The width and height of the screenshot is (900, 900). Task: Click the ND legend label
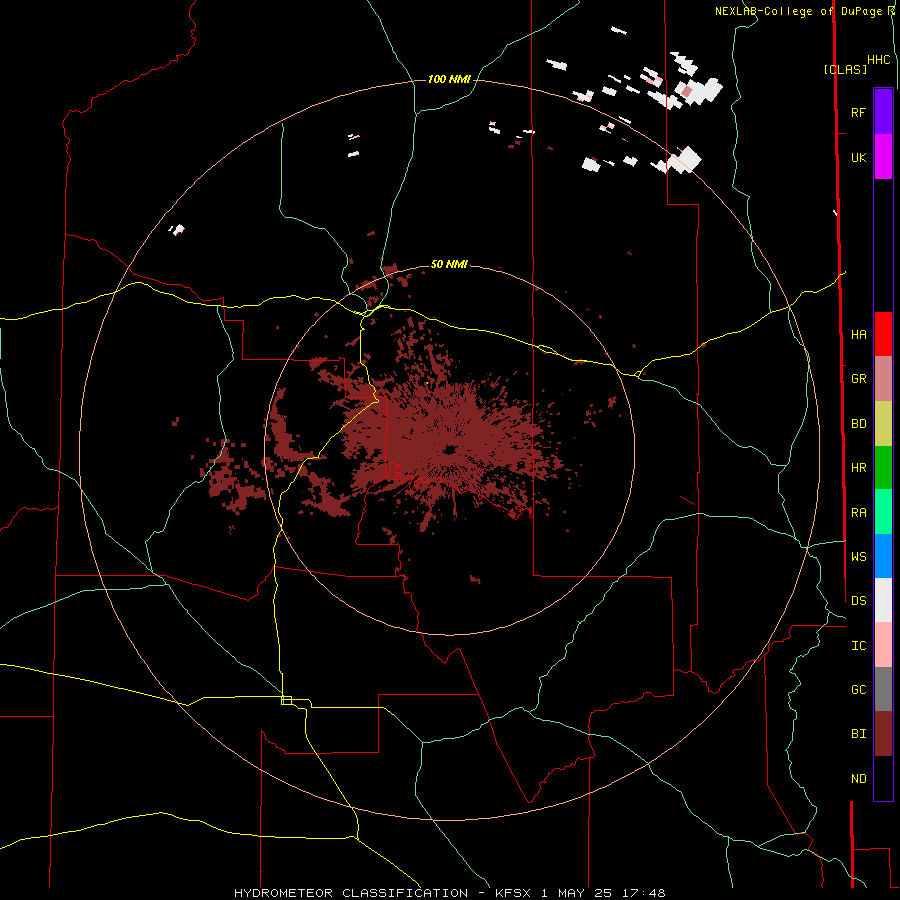click(x=858, y=779)
